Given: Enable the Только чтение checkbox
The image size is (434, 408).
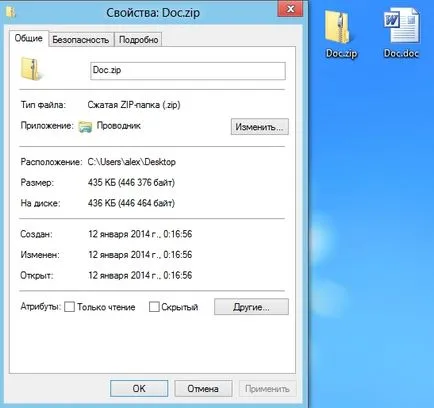Looking at the screenshot, I should 69,307.
